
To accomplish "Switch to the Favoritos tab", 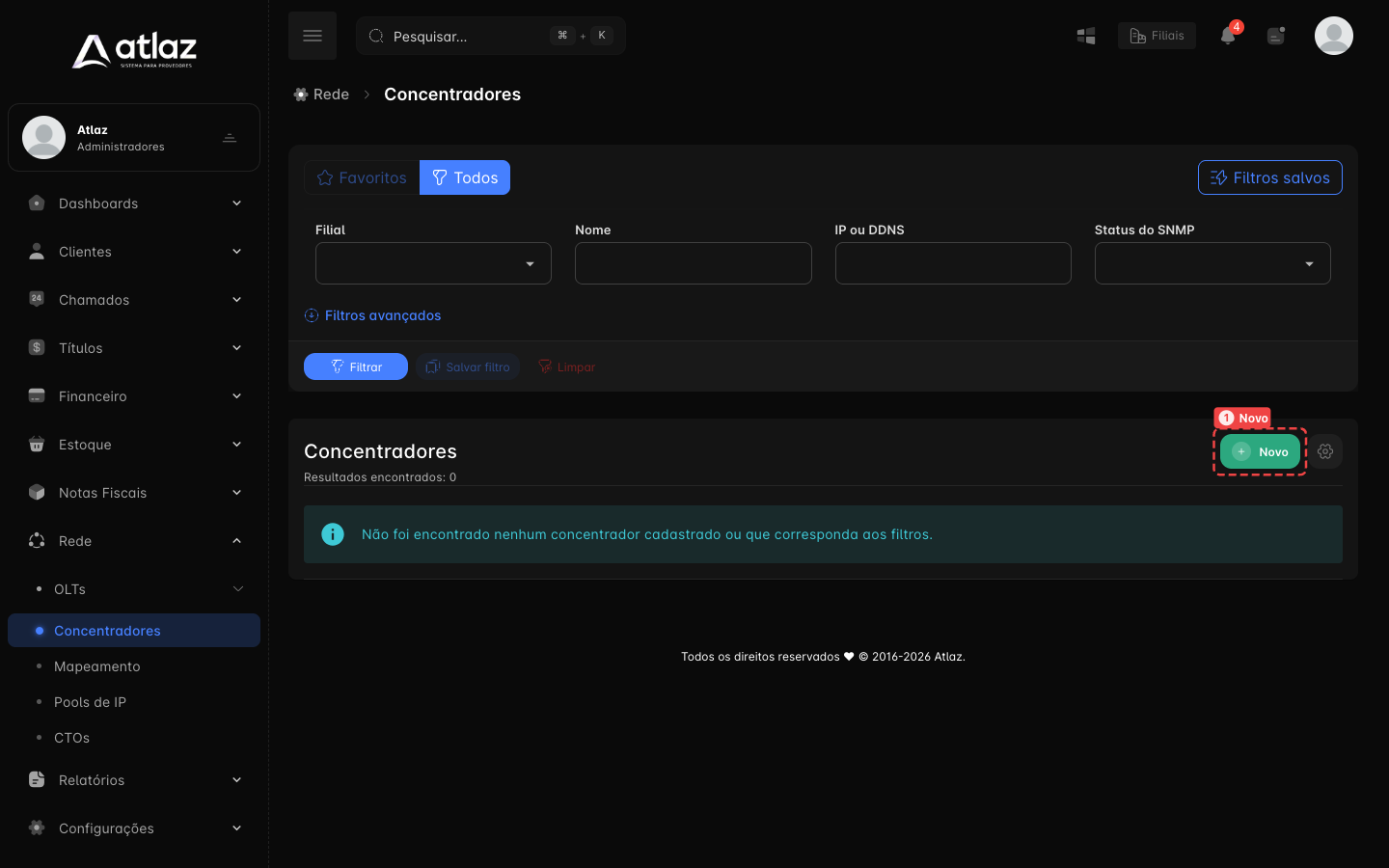I will 362,177.
